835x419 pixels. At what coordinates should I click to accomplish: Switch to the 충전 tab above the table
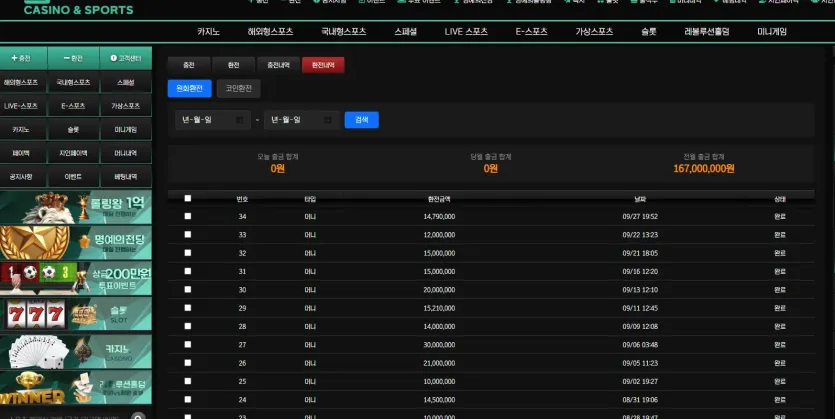tap(189, 65)
